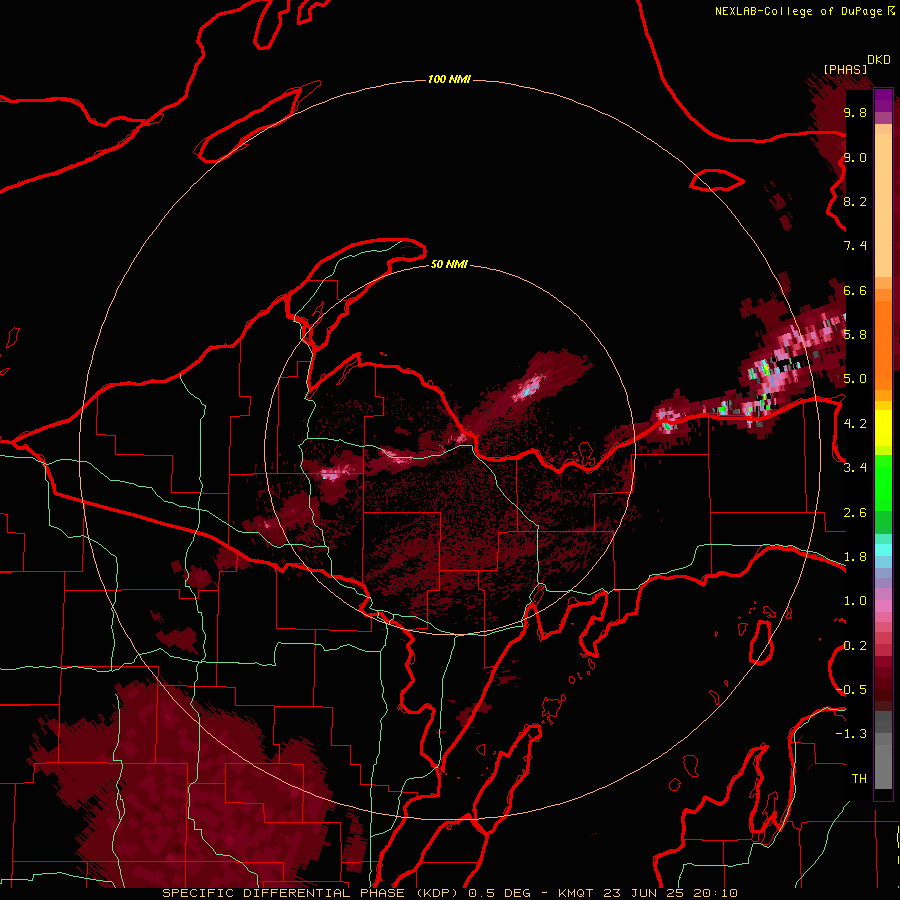
Task: Click the cyan-cored echo near the 50 NMI ring
Action: (x=529, y=387)
